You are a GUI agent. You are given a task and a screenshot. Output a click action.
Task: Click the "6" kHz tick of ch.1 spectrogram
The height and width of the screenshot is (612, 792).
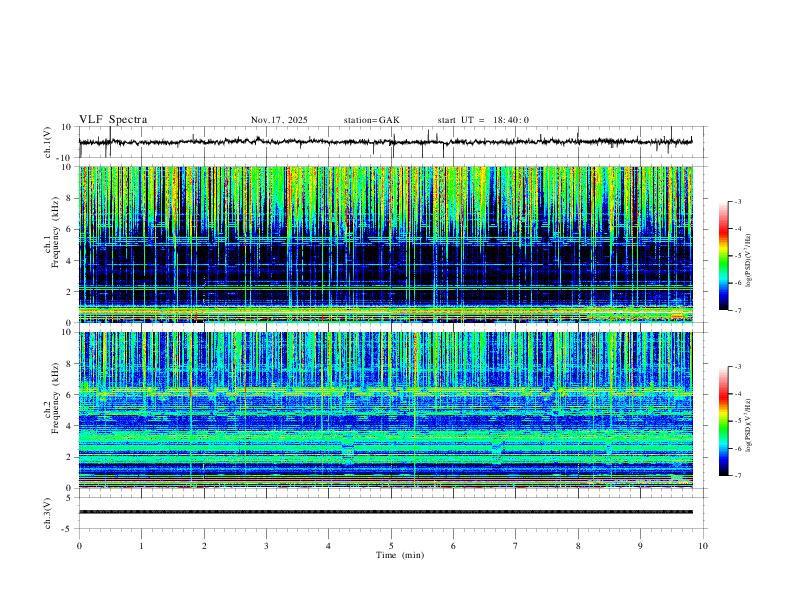pos(70,229)
